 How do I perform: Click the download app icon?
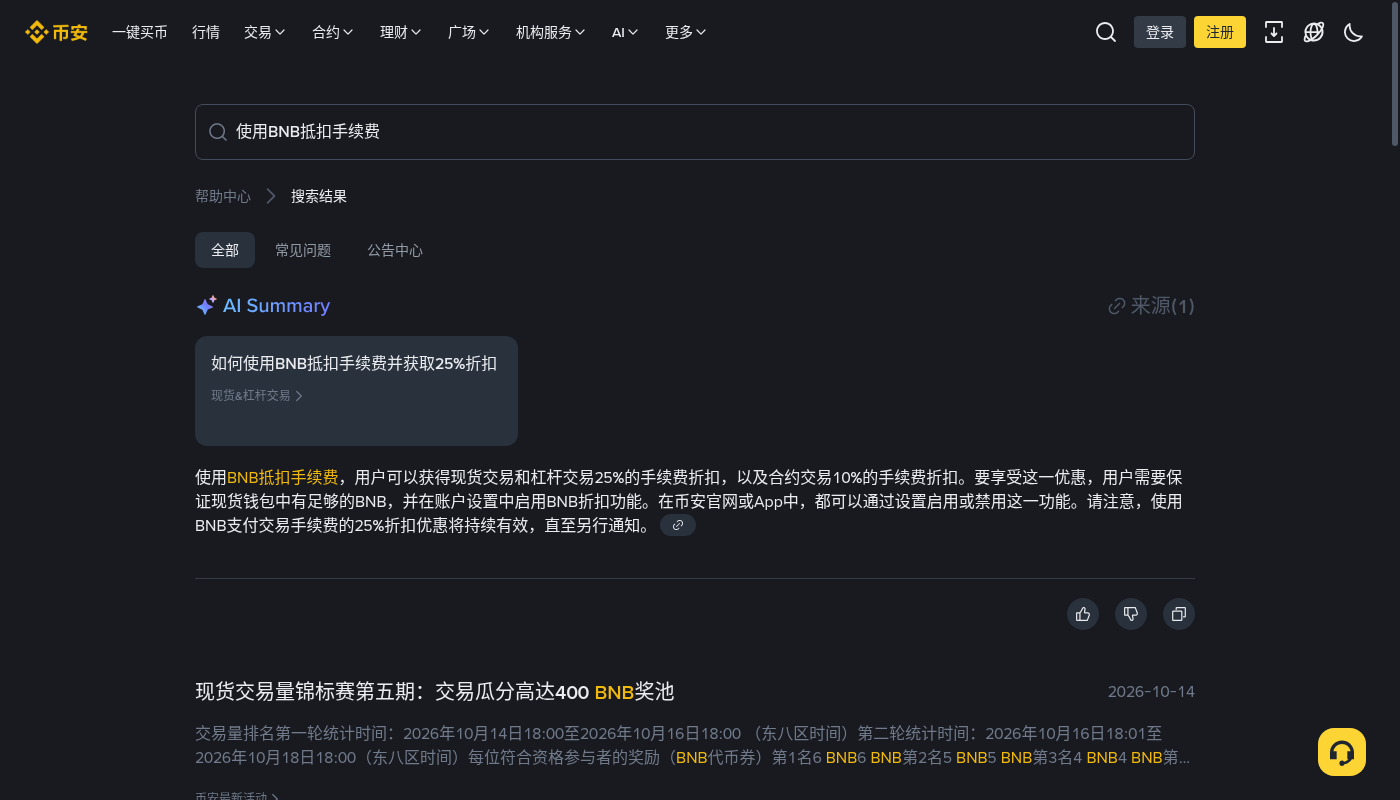point(1274,32)
